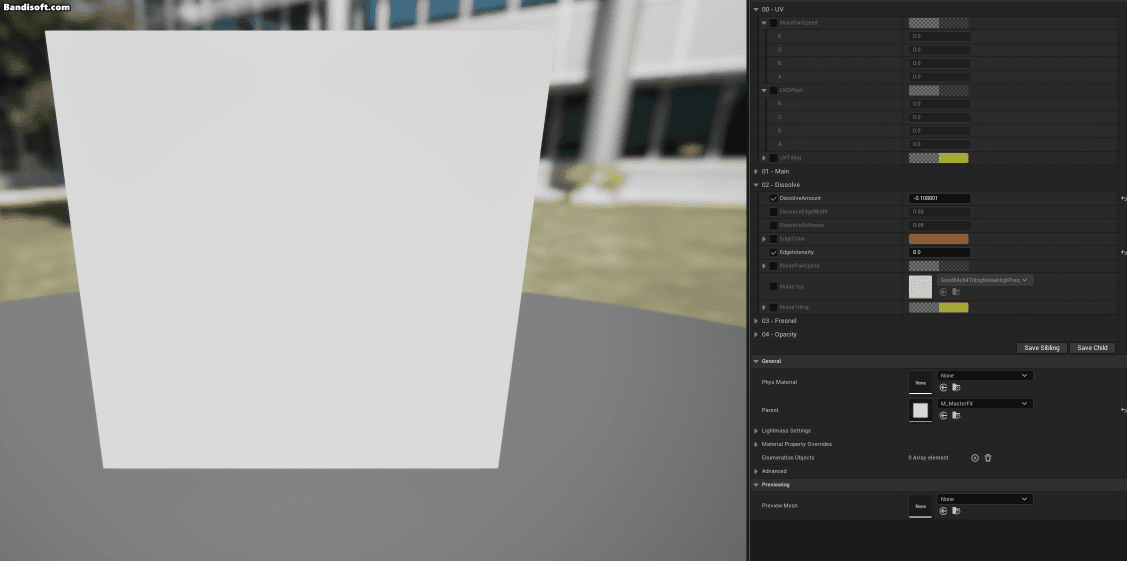Collapse the 02 - Dissolve group
This screenshot has width=1127, height=561.
[755, 185]
